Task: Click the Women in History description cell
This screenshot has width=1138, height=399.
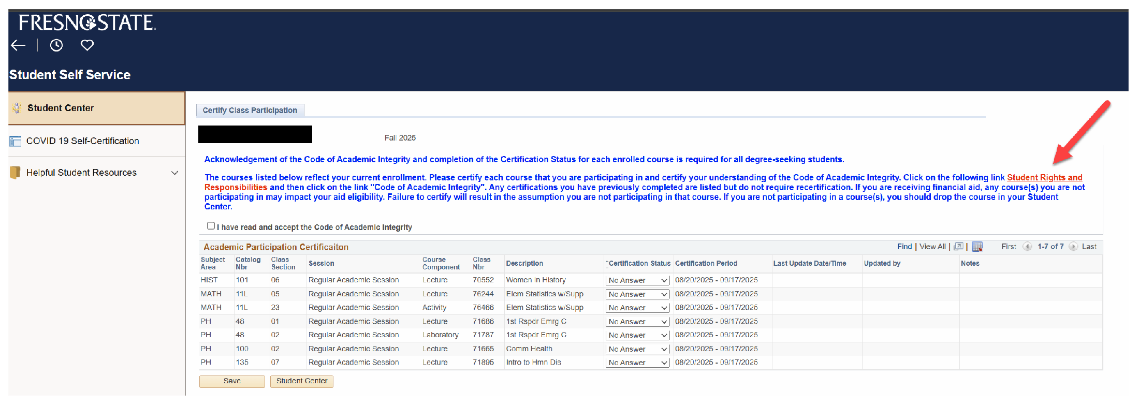Action: point(536,280)
